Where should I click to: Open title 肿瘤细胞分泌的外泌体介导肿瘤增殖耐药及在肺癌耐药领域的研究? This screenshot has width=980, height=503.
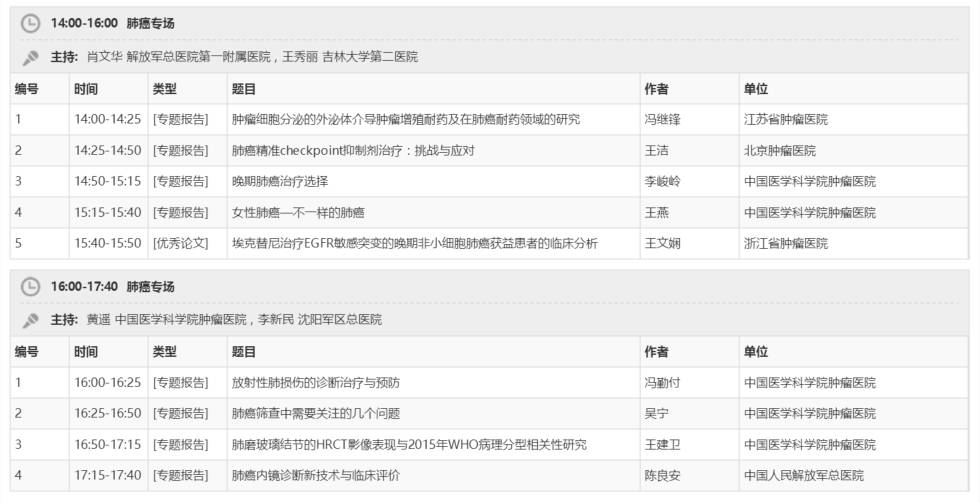point(406,119)
